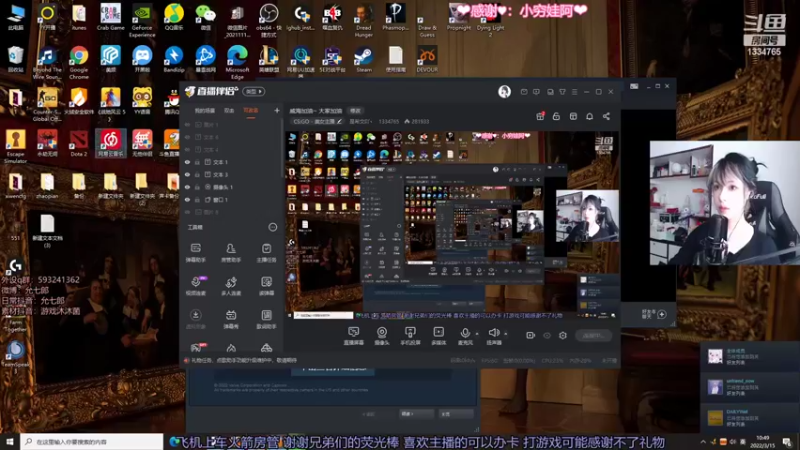Click the 修改 button beside the room title
800x450 pixels.
coord(355,110)
